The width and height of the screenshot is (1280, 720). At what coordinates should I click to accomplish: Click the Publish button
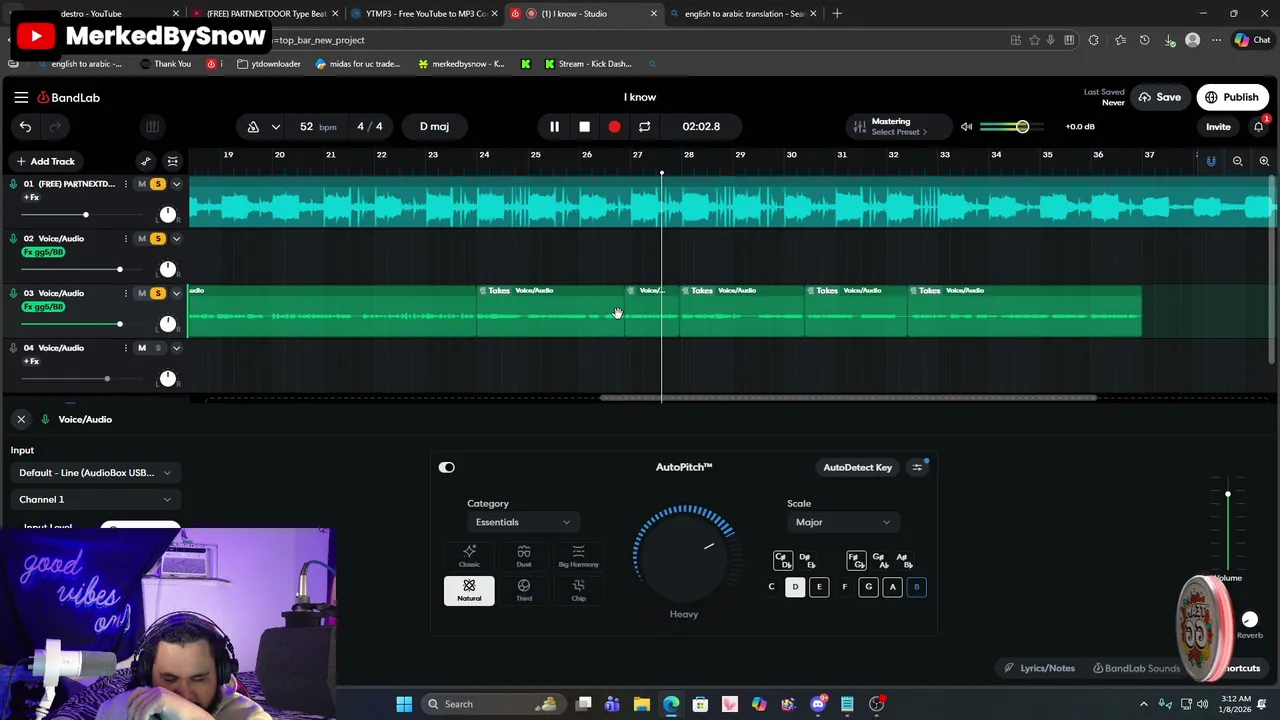coord(1232,97)
